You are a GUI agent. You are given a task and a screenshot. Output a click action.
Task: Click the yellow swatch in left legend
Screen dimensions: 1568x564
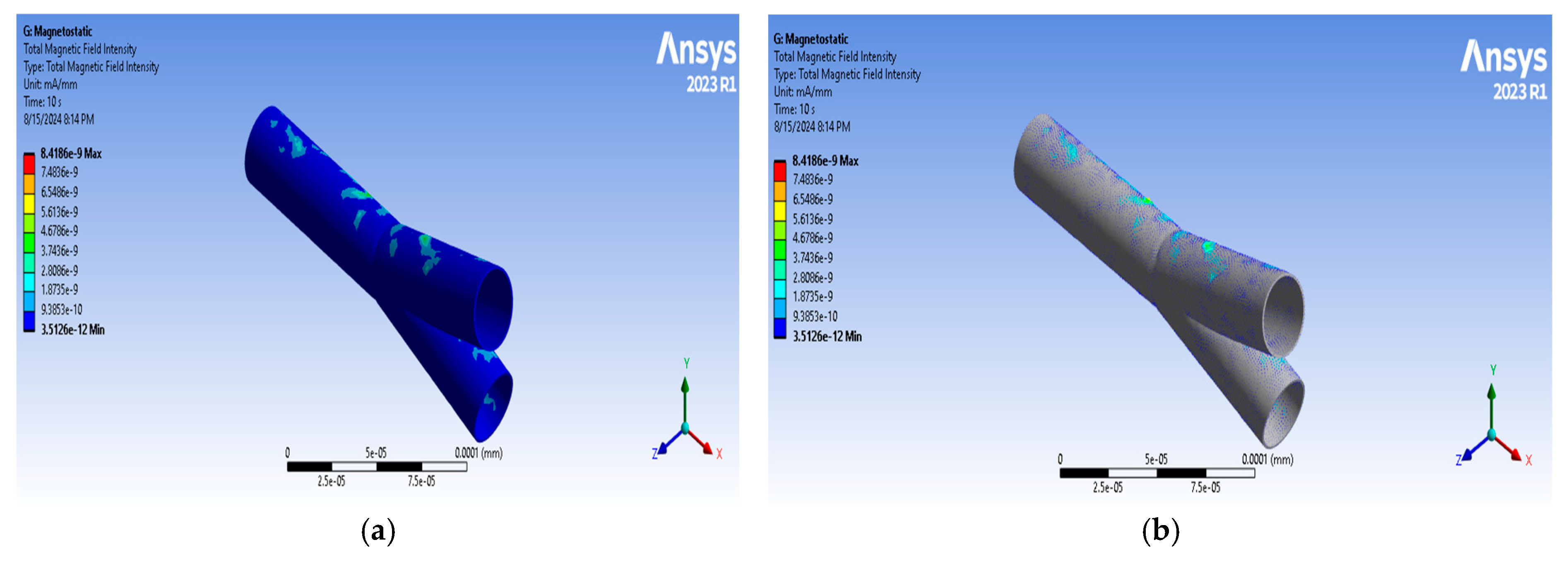point(29,204)
